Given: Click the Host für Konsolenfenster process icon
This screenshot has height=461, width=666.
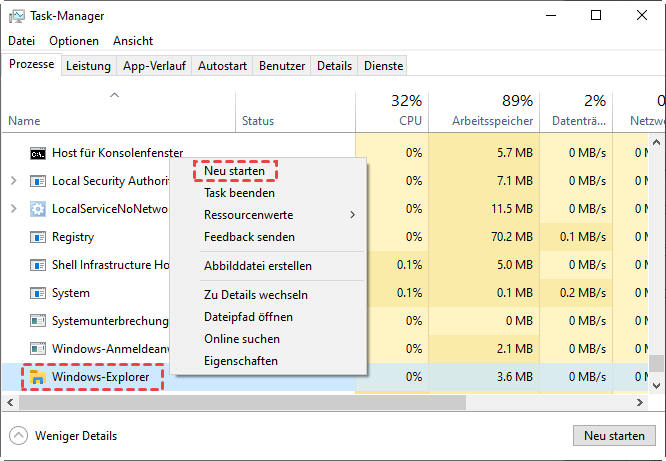Looking at the screenshot, I should pos(38,153).
